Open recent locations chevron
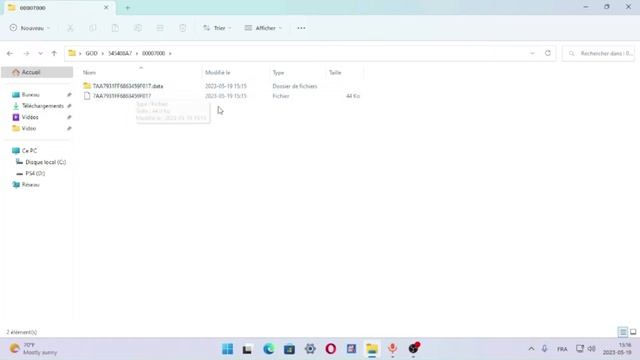Screen dimensions: 640x360 [40, 53]
